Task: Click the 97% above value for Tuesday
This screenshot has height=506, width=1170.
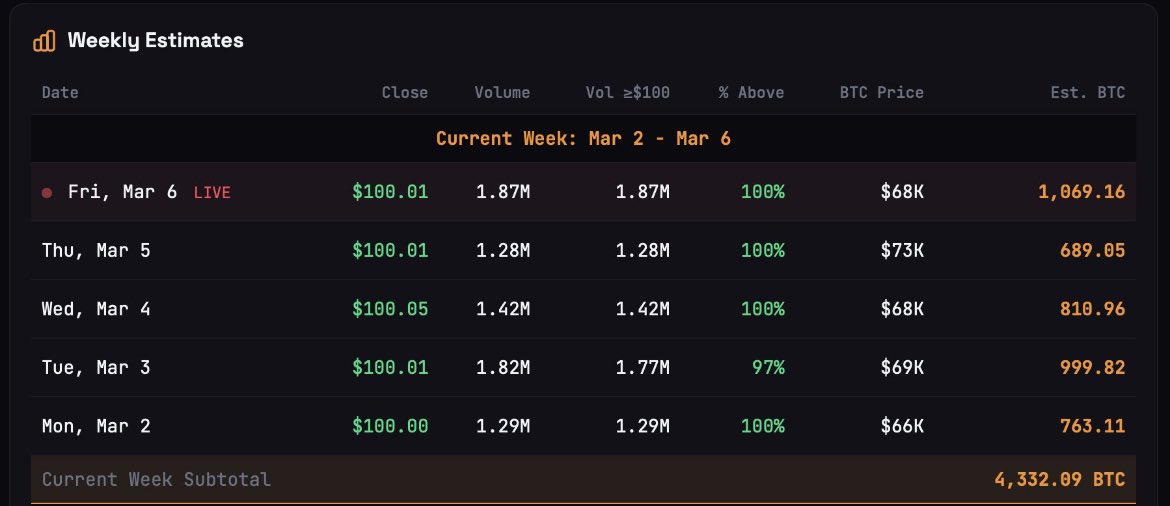Action: (768, 368)
